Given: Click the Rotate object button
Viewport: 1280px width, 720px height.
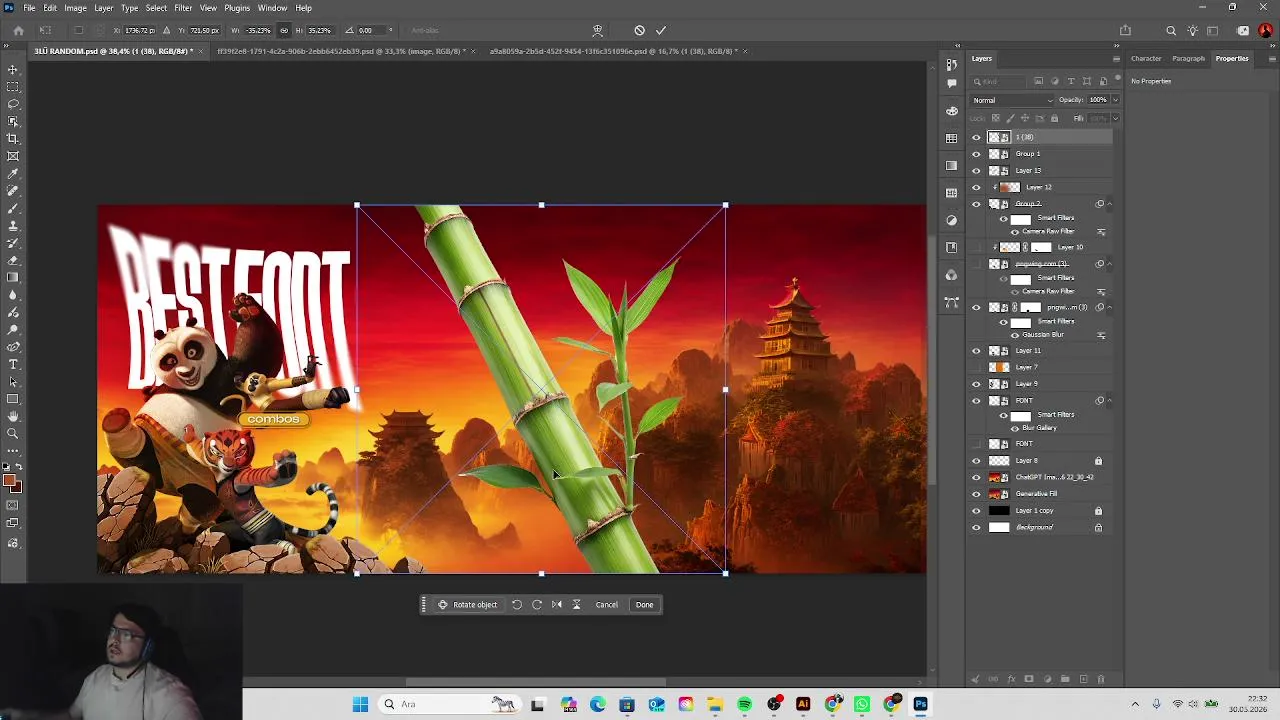Looking at the screenshot, I should pyautogui.click(x=467, y=604).
